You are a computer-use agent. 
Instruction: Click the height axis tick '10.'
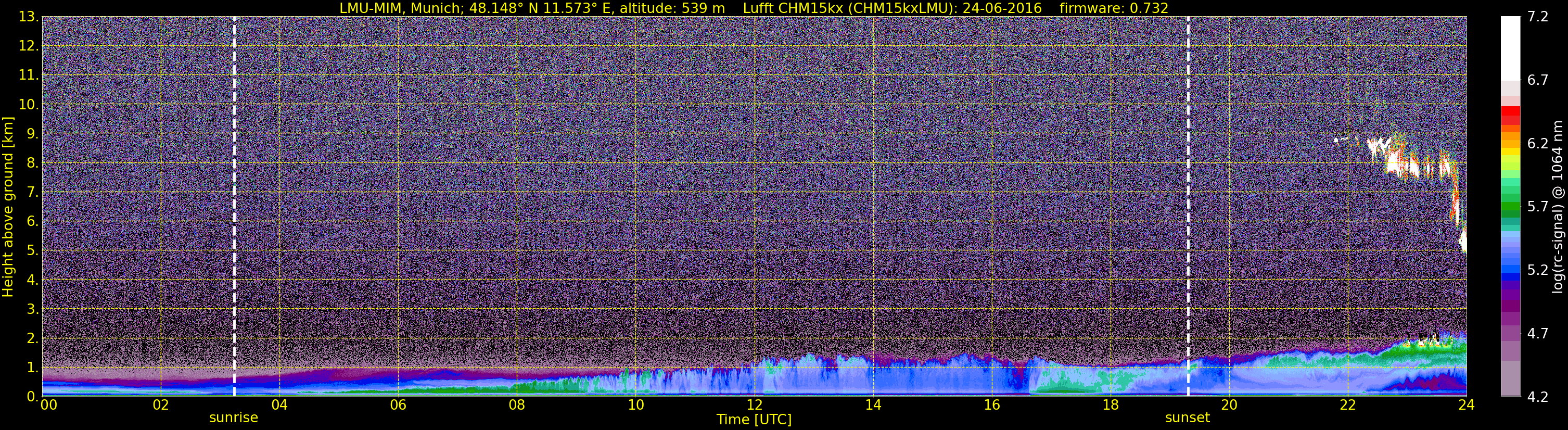pos(29,105)
